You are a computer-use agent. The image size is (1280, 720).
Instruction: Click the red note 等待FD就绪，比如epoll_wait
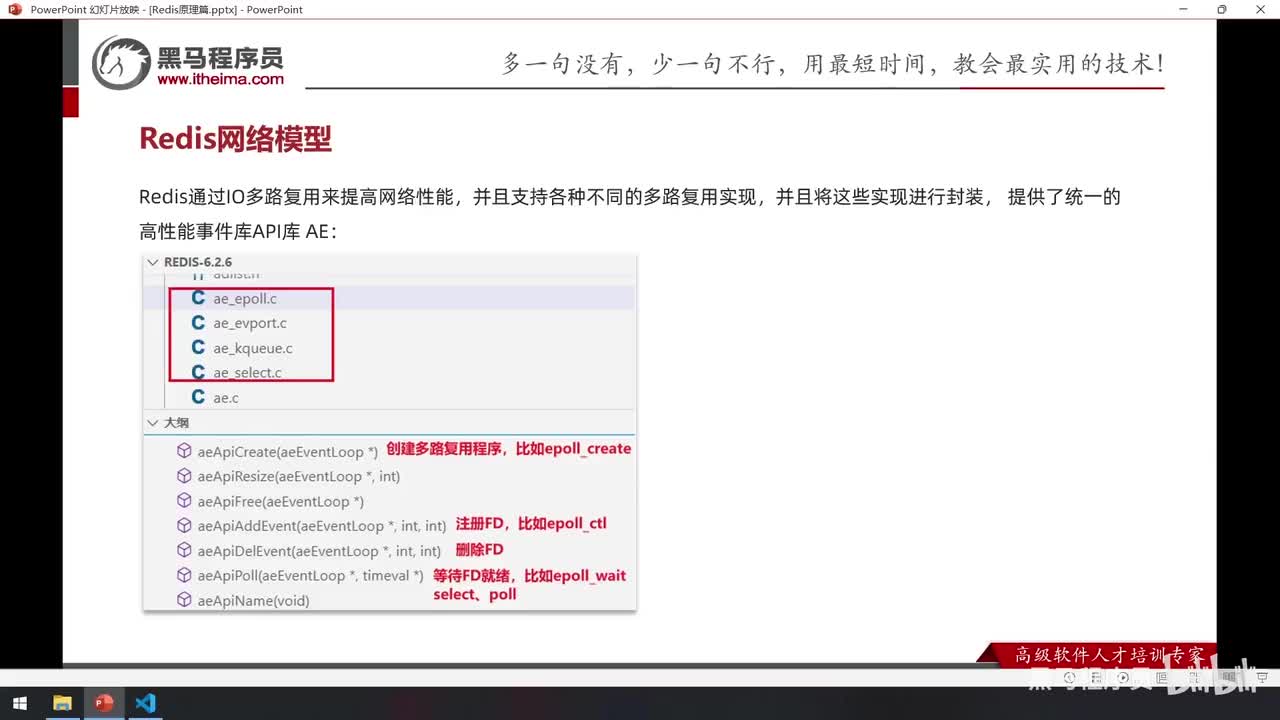click(530, 576)
